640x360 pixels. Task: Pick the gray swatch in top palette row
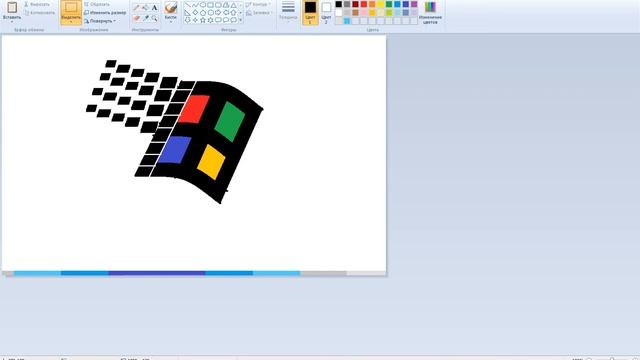click(x=347, y=4)
